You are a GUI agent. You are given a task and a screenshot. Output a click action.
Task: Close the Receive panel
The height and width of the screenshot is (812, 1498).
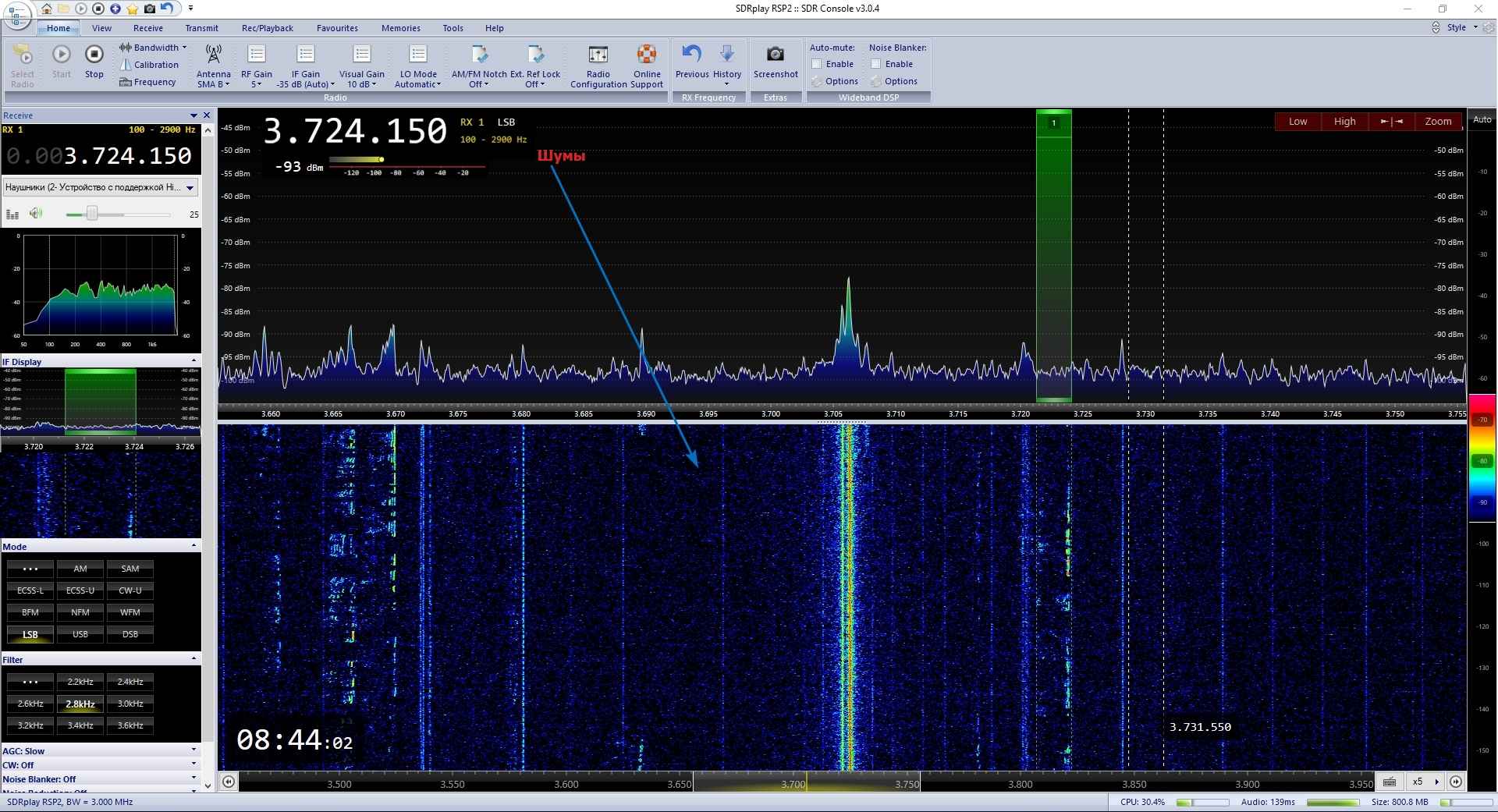207,115
